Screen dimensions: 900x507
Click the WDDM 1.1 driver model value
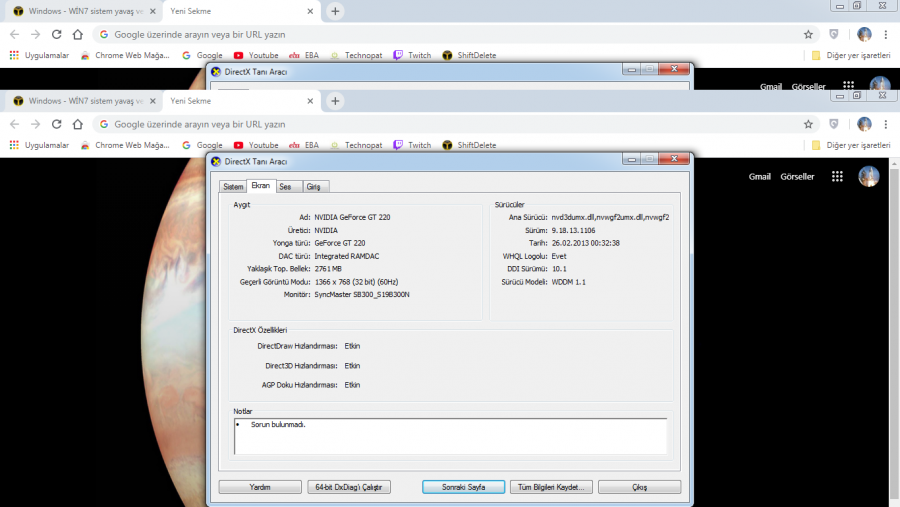[568, 282]
